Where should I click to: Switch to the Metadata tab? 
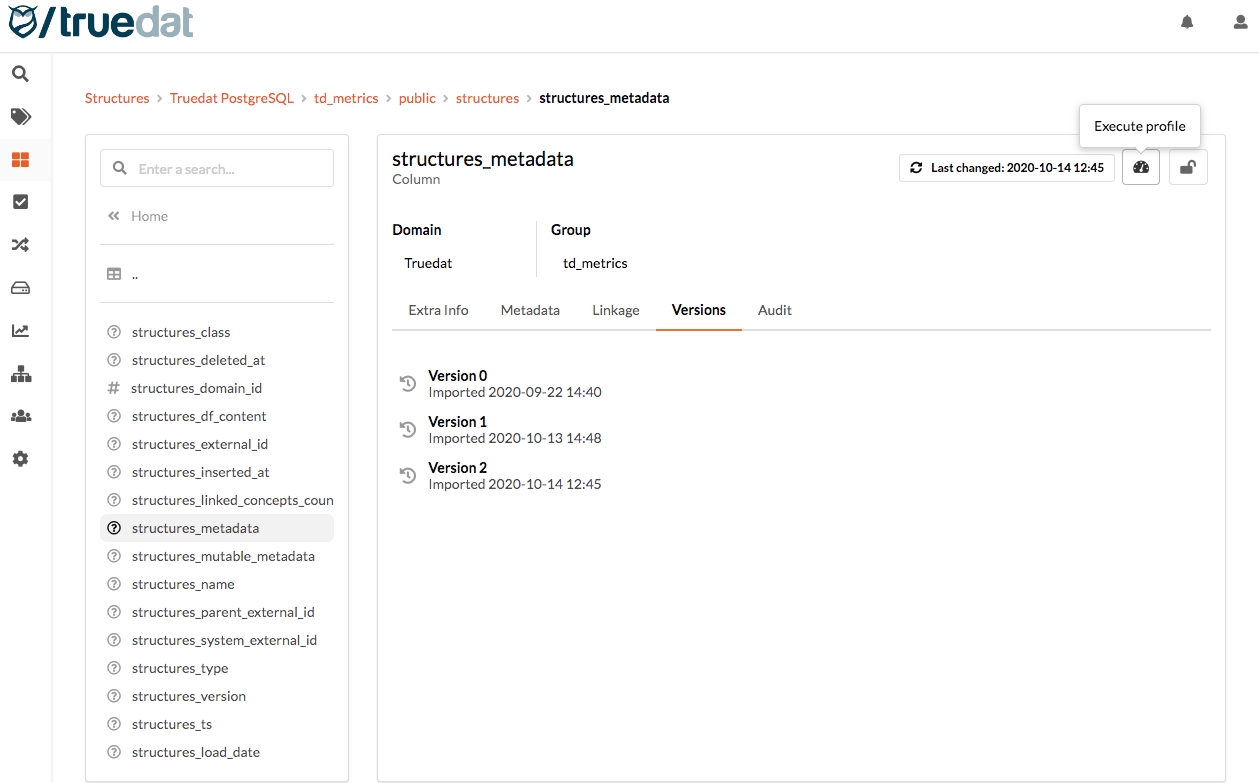tap(530, 310)
